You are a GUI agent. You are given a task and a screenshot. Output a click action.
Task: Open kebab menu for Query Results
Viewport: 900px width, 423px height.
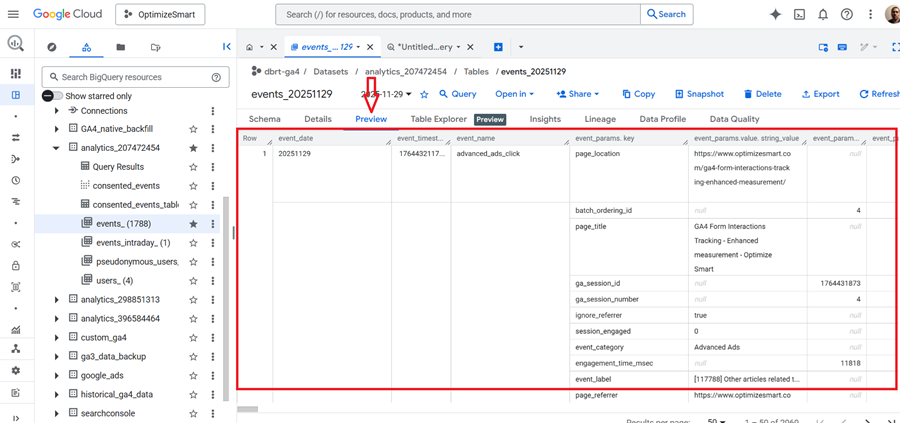[213, 167]
